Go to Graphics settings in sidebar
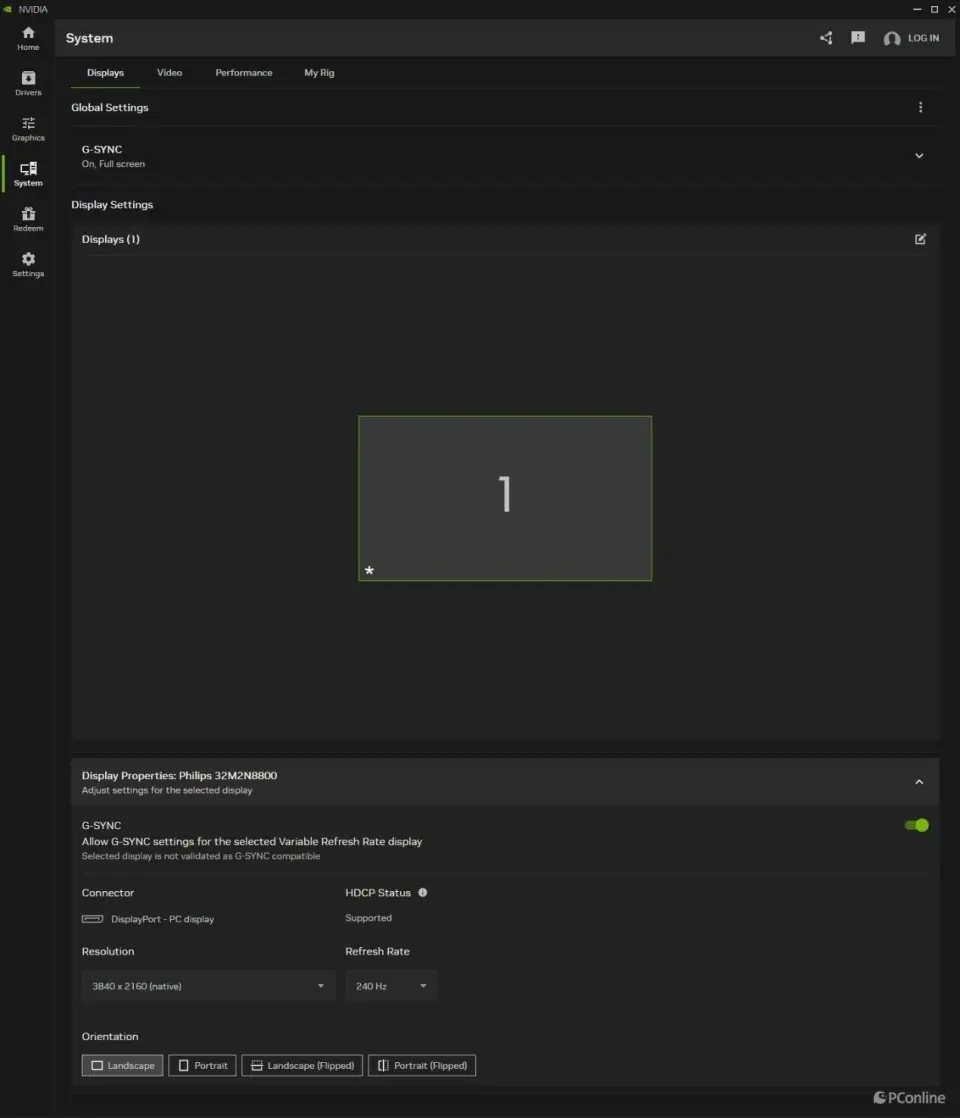The height and width of the screenshot is (1118, 960). [x=28, y=128]
